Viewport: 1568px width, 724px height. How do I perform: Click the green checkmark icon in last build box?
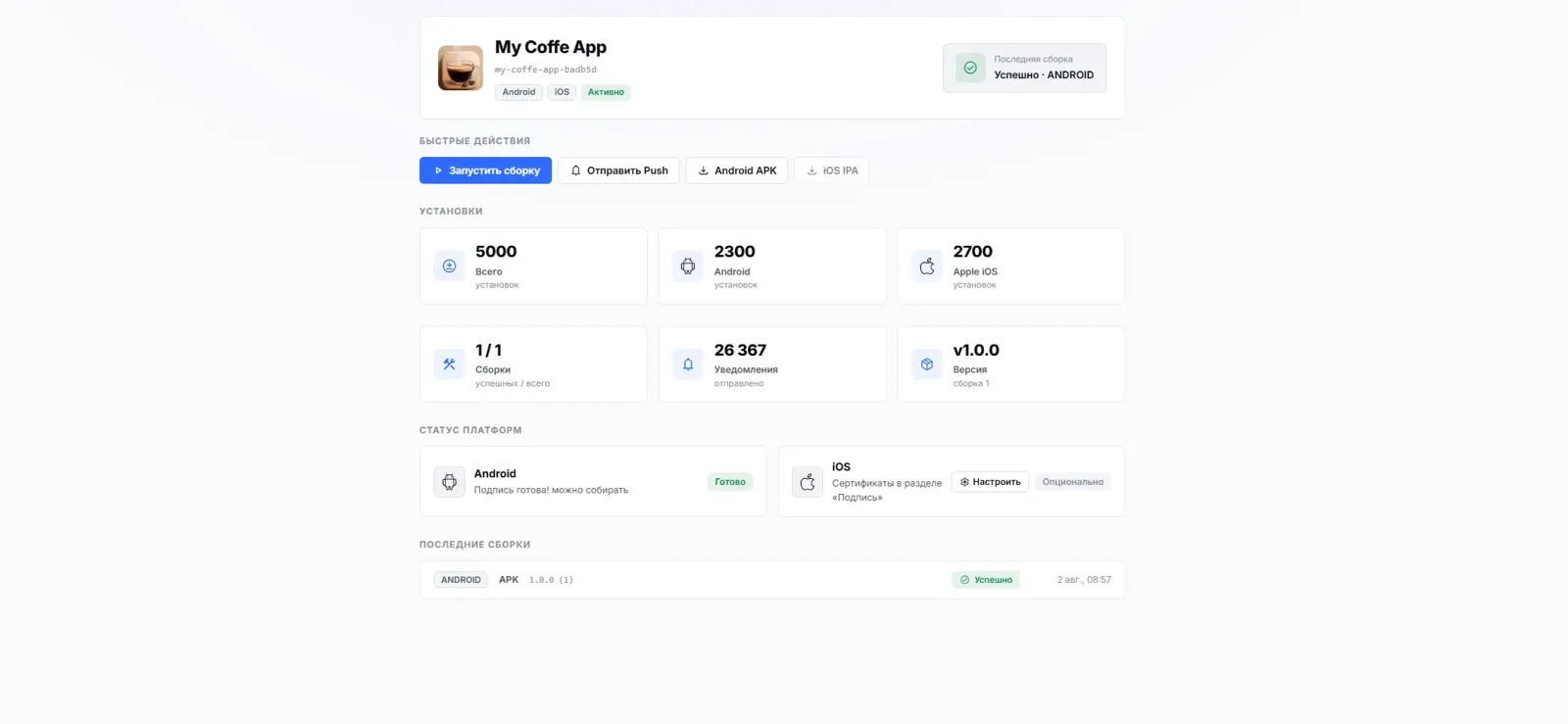(970, 68)
